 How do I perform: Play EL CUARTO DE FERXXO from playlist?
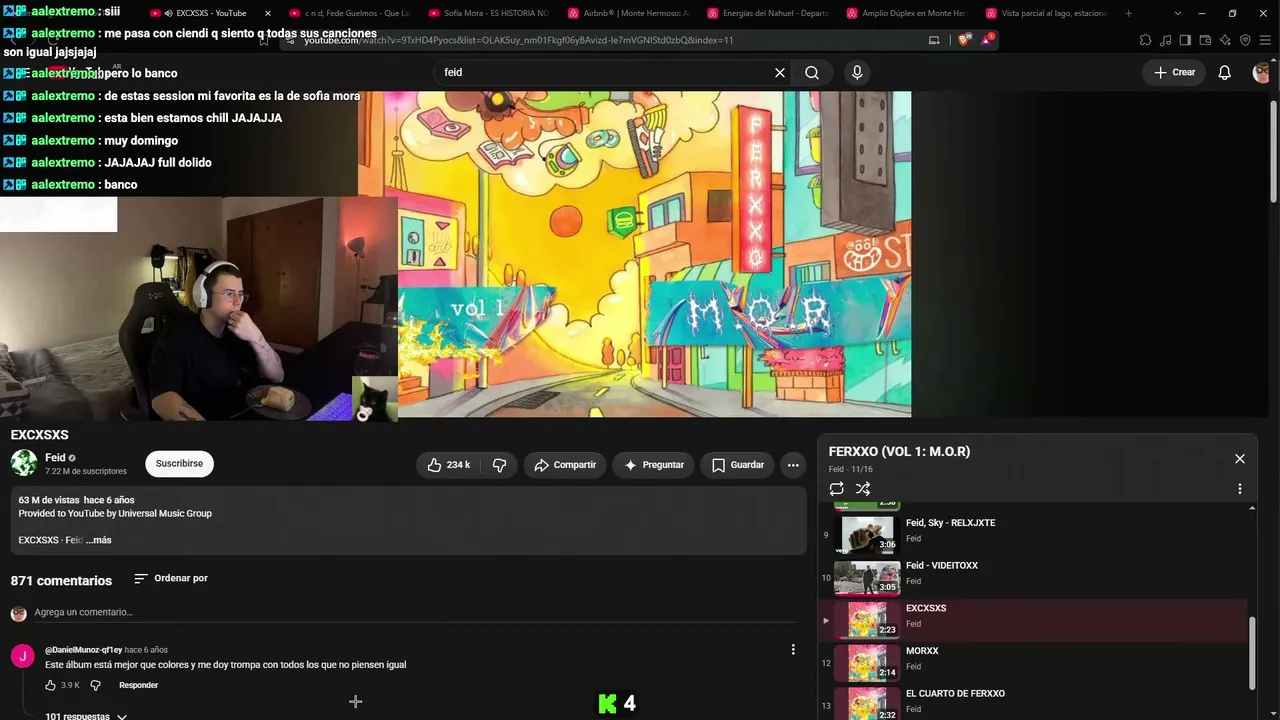1034,702
